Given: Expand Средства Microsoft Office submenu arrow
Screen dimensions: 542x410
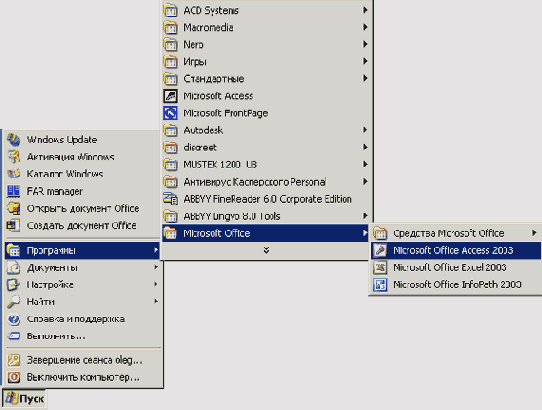Looking at the screenshot, I should point(534,233).
